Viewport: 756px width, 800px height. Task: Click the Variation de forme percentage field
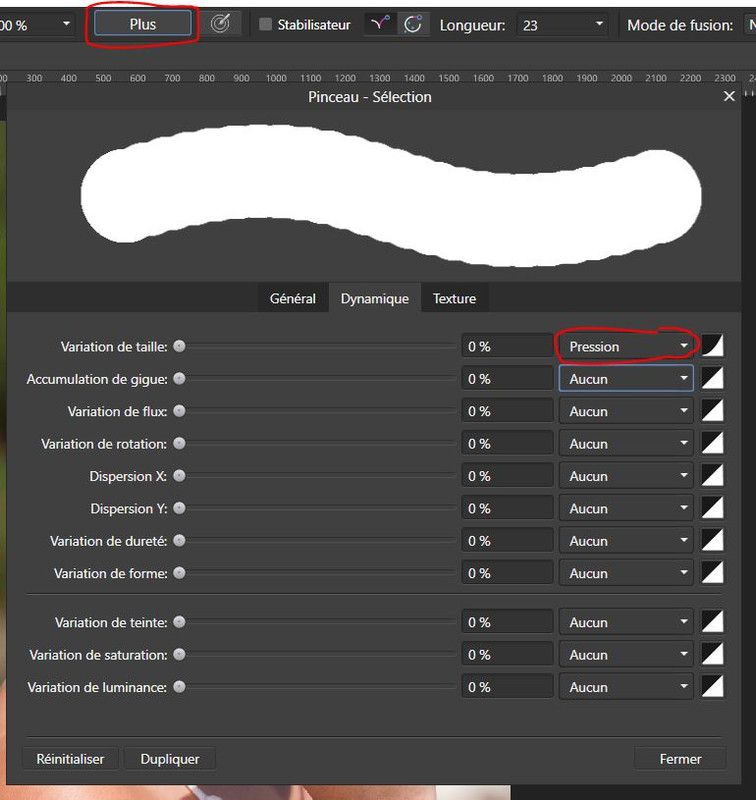pos(507,573)
